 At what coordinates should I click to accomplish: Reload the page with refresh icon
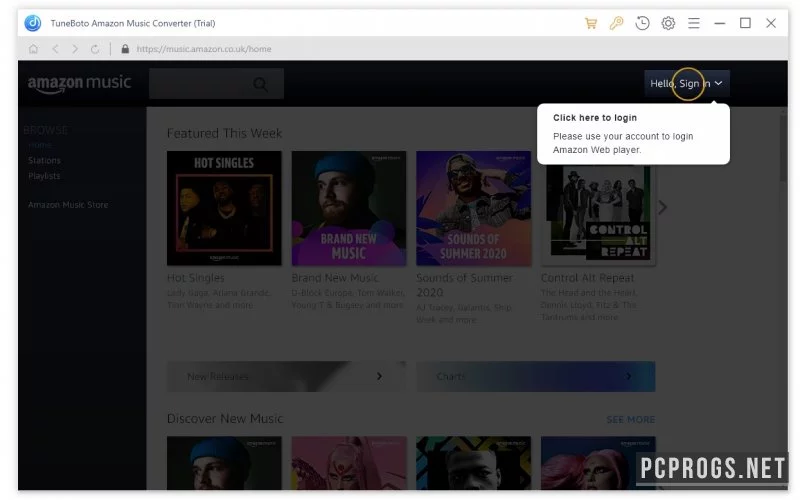point(95,49)
